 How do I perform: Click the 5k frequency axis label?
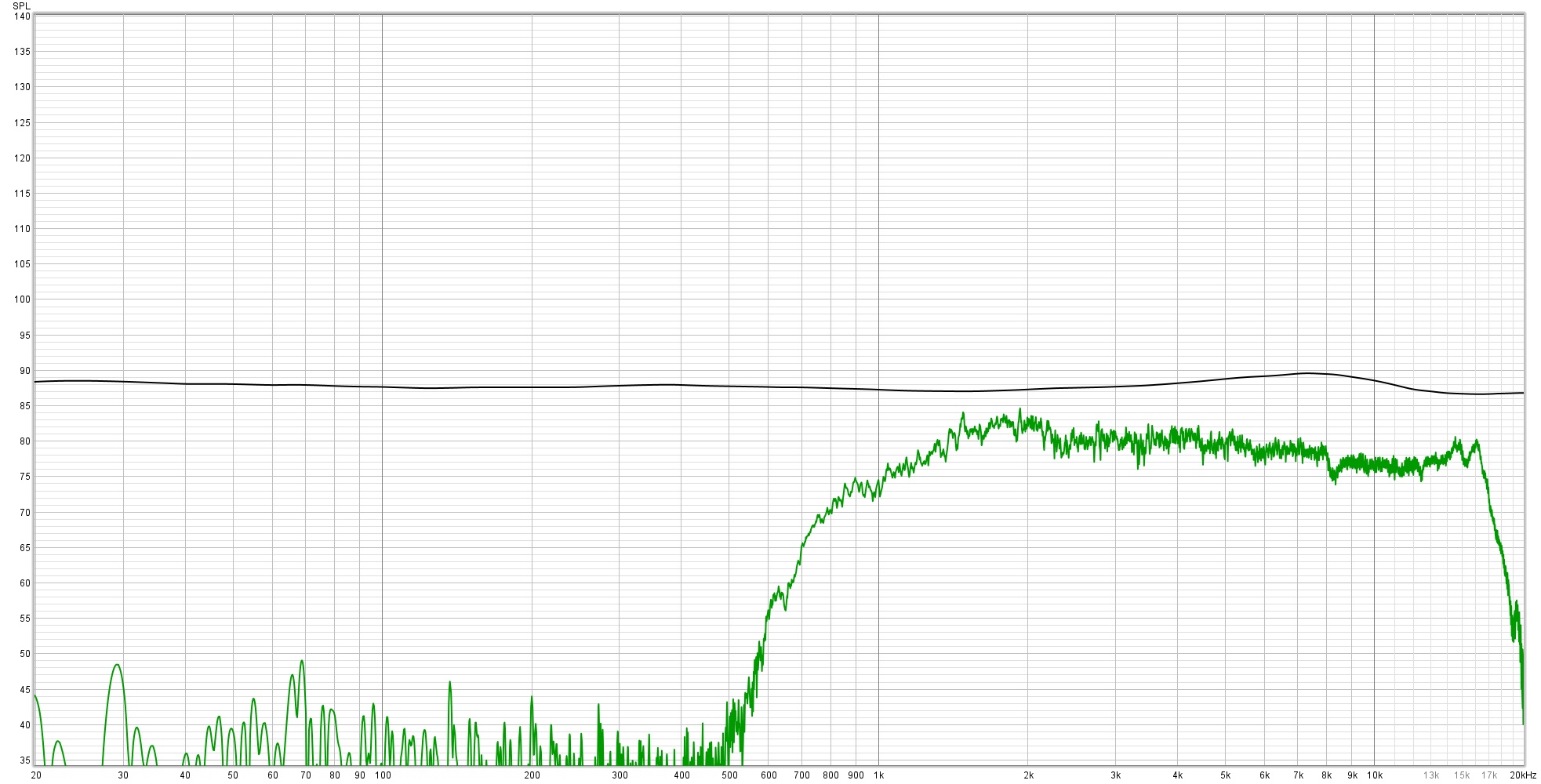(1225, 775)
